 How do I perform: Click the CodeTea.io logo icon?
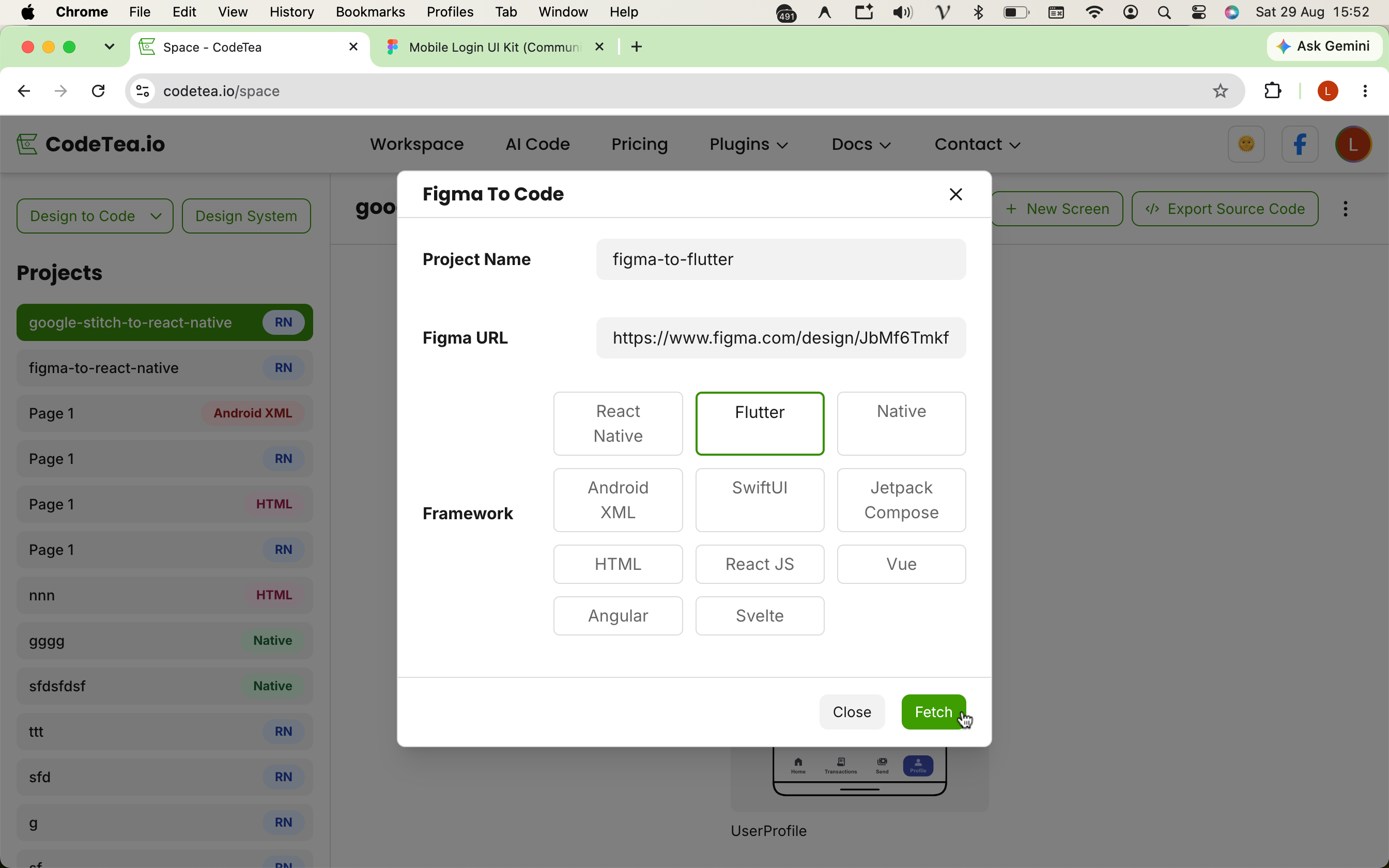point(26,144)
